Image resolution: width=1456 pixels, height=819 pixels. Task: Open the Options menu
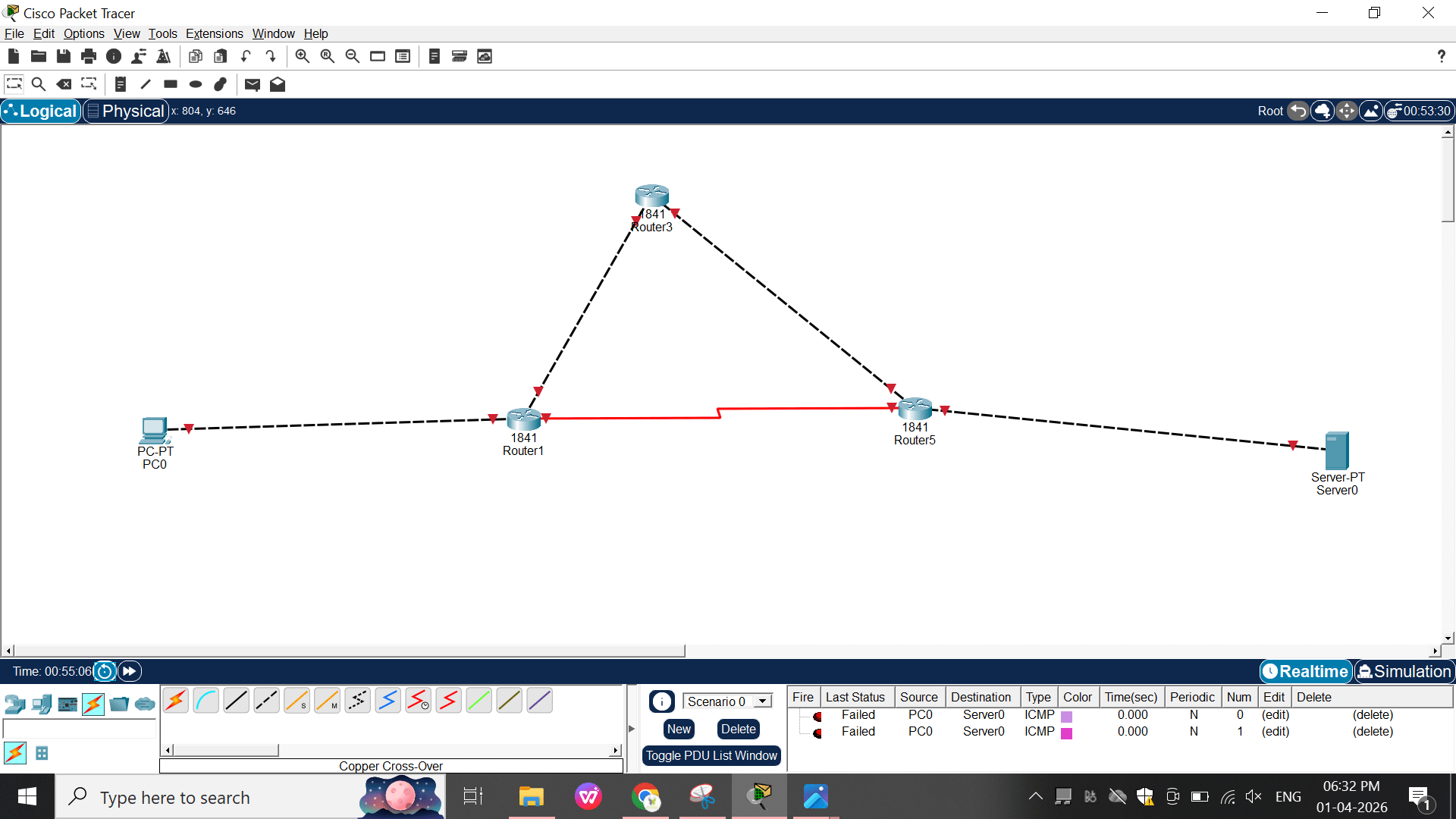84,33
